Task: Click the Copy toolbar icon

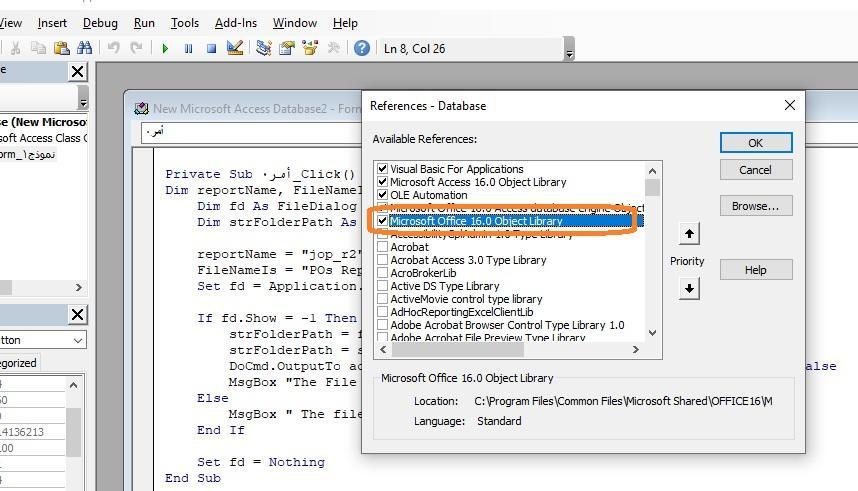Action: click(38, 49)
